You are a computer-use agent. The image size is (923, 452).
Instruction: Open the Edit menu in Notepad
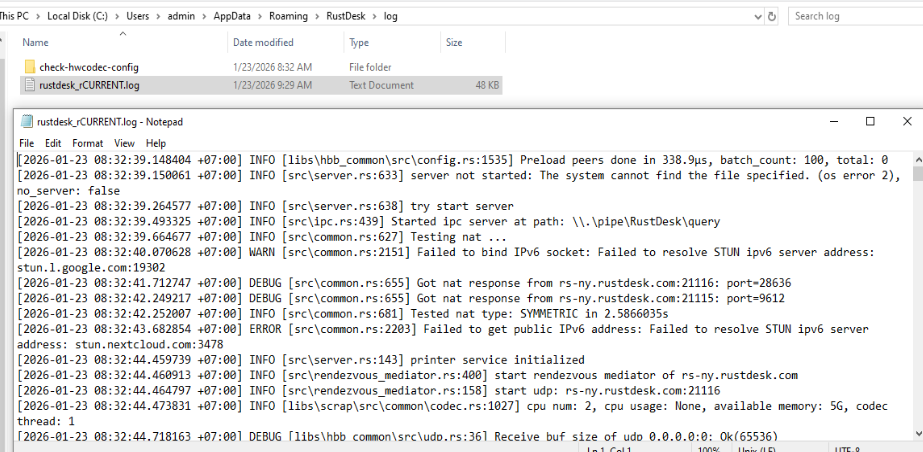53,143
